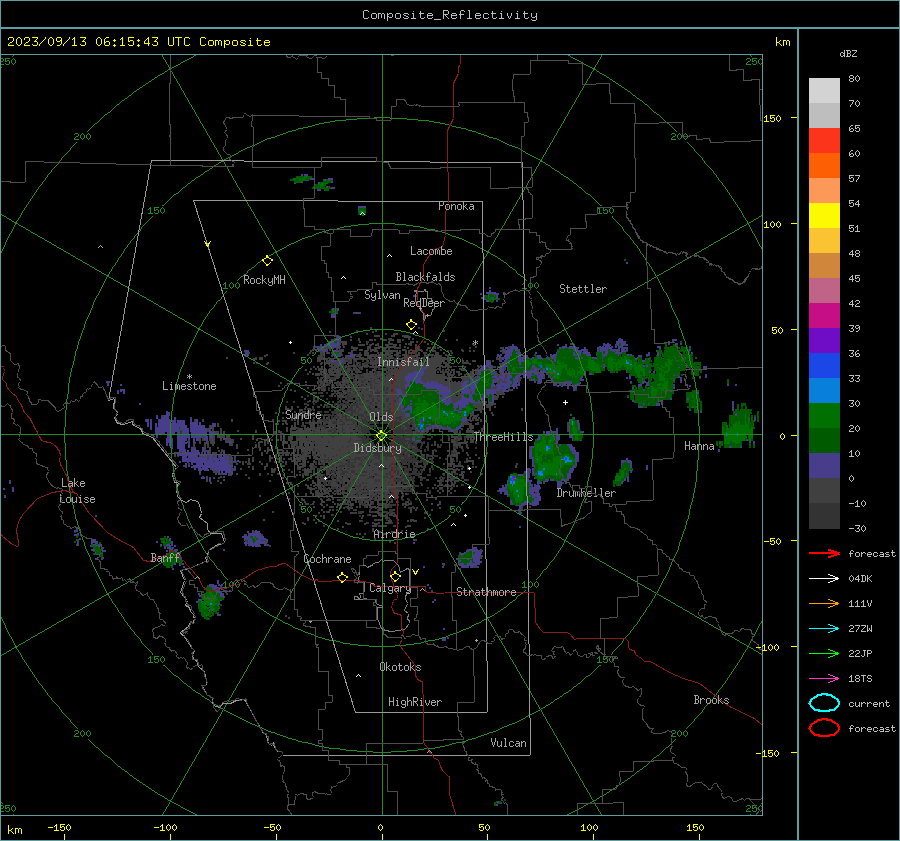Click the Stettler city label
This screenshot has height=841, width=900.
coord(583,289)
